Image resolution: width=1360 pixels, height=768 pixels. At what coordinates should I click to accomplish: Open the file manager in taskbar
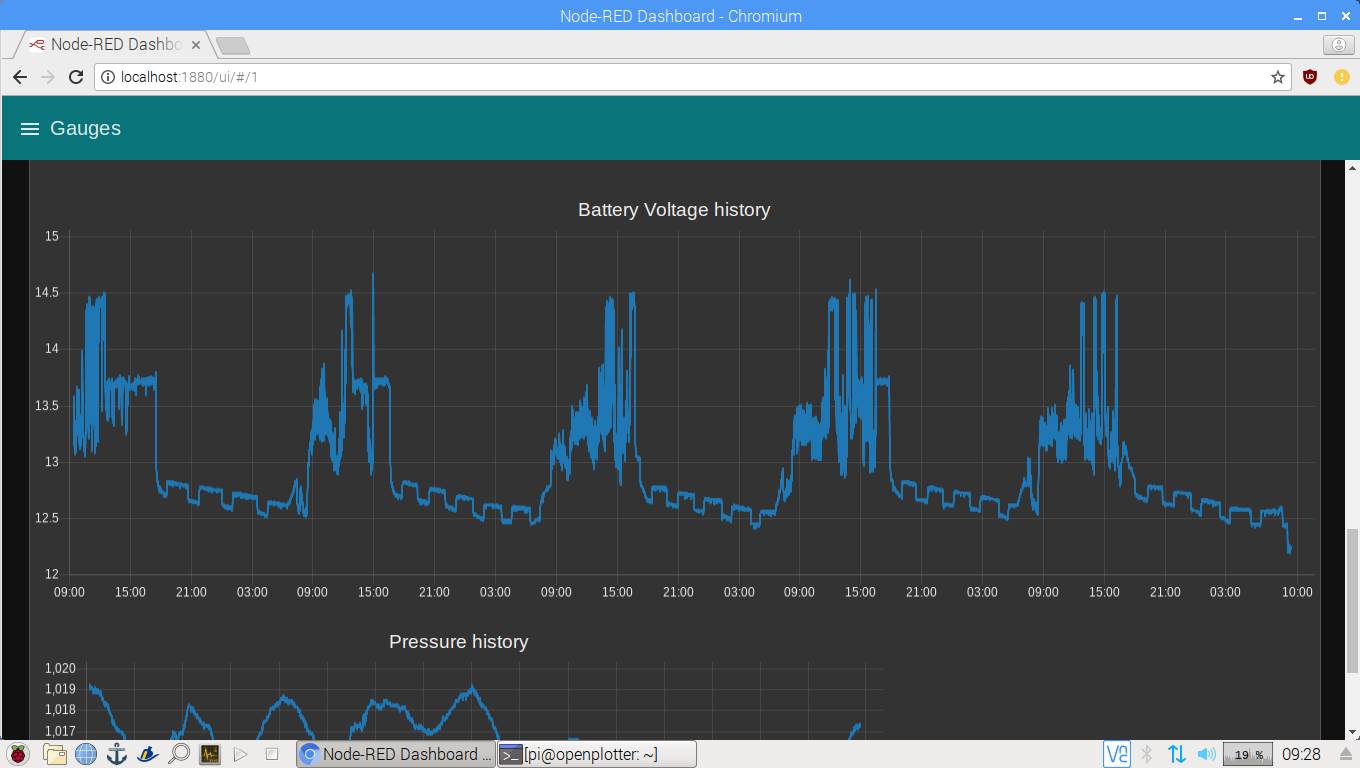(x=54, y=754)
